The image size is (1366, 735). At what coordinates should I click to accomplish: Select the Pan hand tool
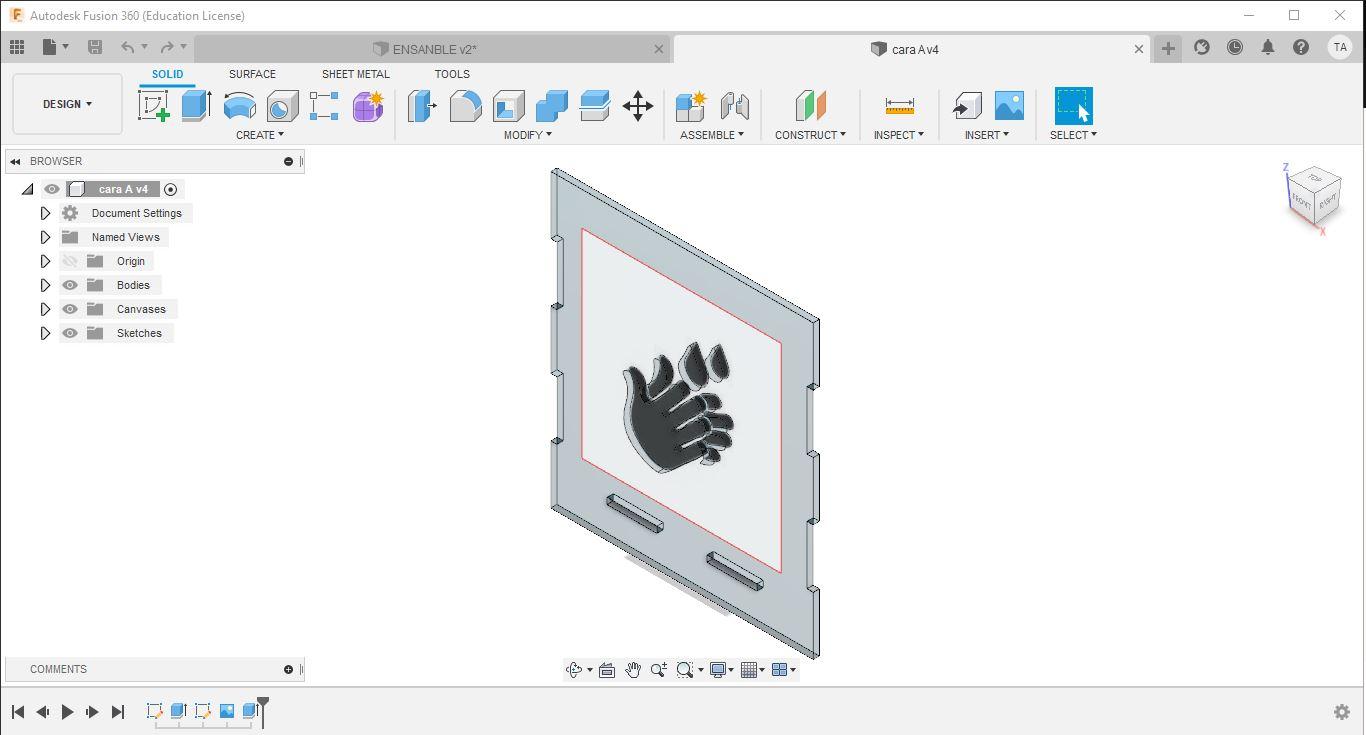[x=633, y=670]
